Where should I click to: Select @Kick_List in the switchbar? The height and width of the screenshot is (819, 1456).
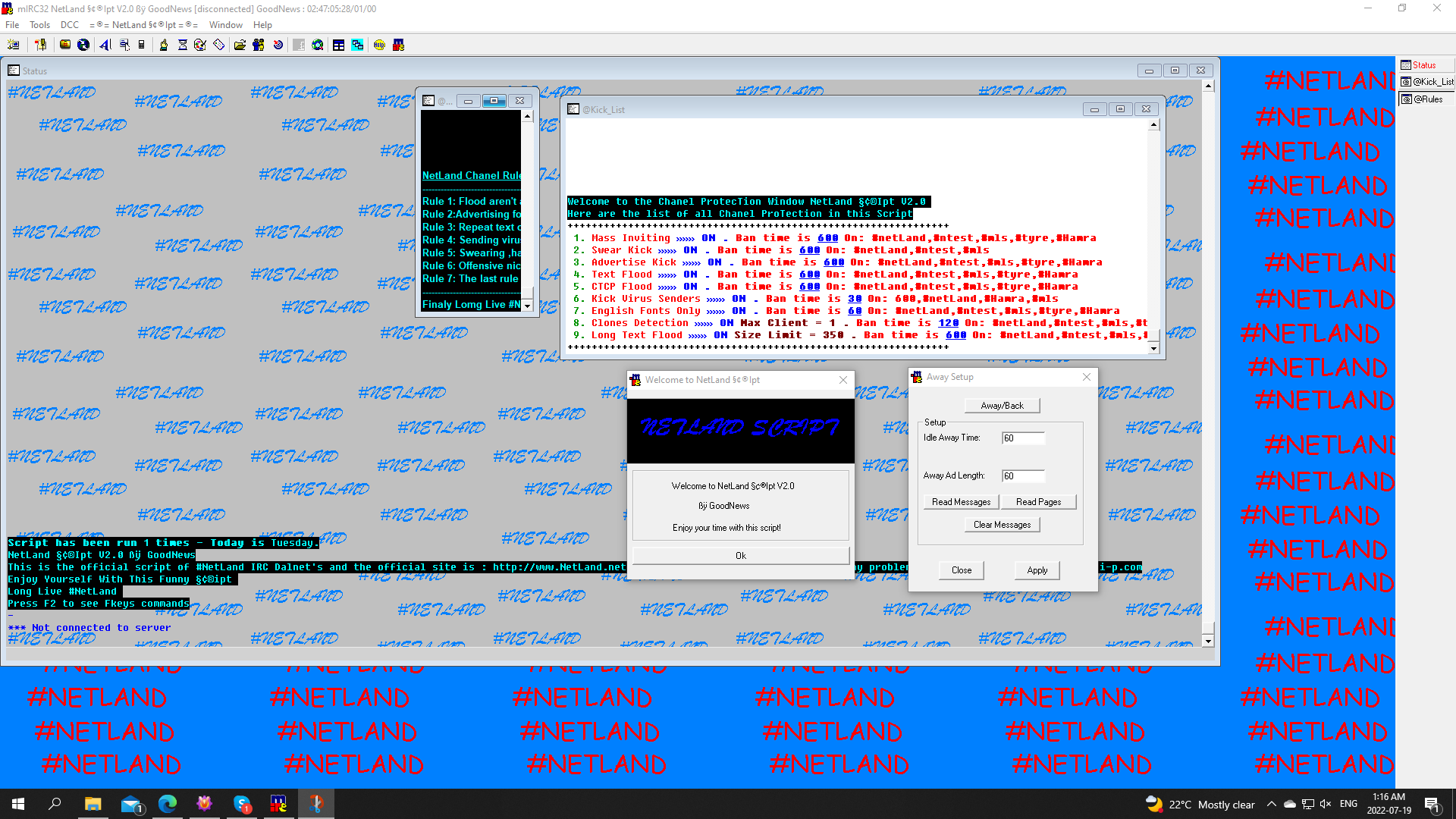pyautogui.click(x=1427, y=82)
